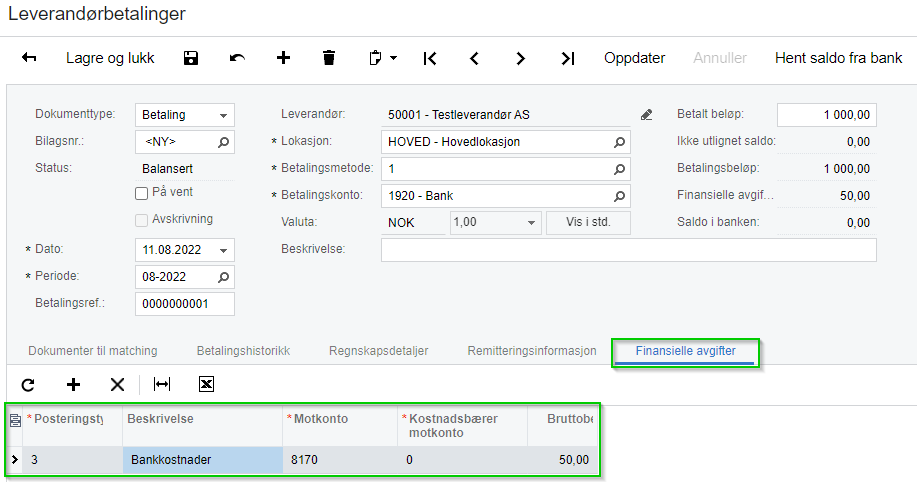Click the Beskrivelse text field

[x=628, y=249]
